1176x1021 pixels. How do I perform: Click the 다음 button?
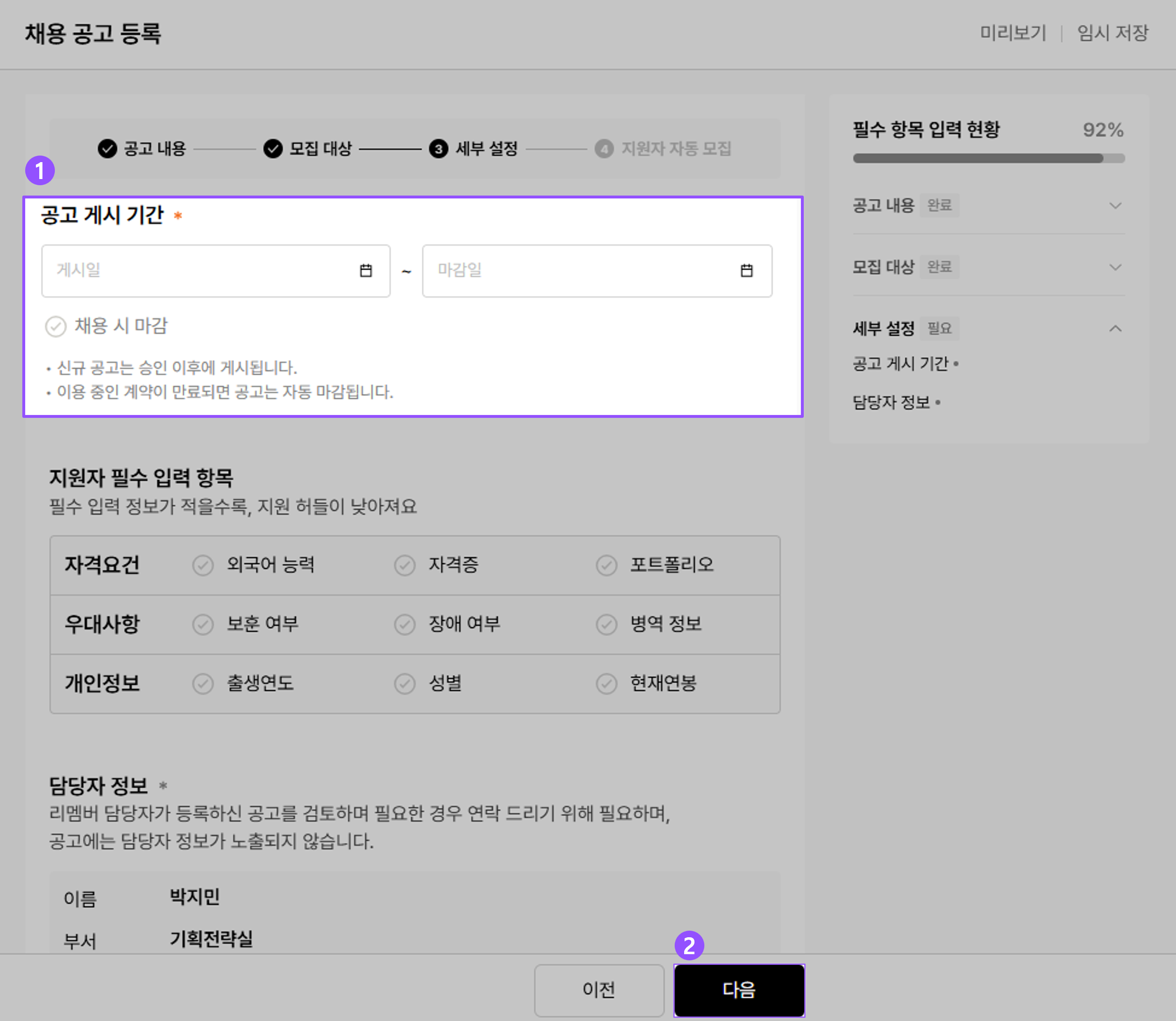click(739, 990)
